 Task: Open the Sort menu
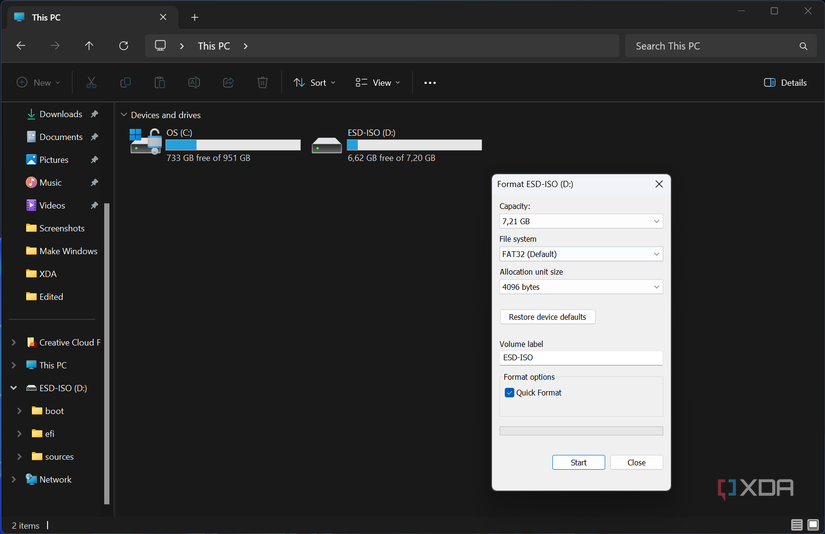[x=314, y=83]
